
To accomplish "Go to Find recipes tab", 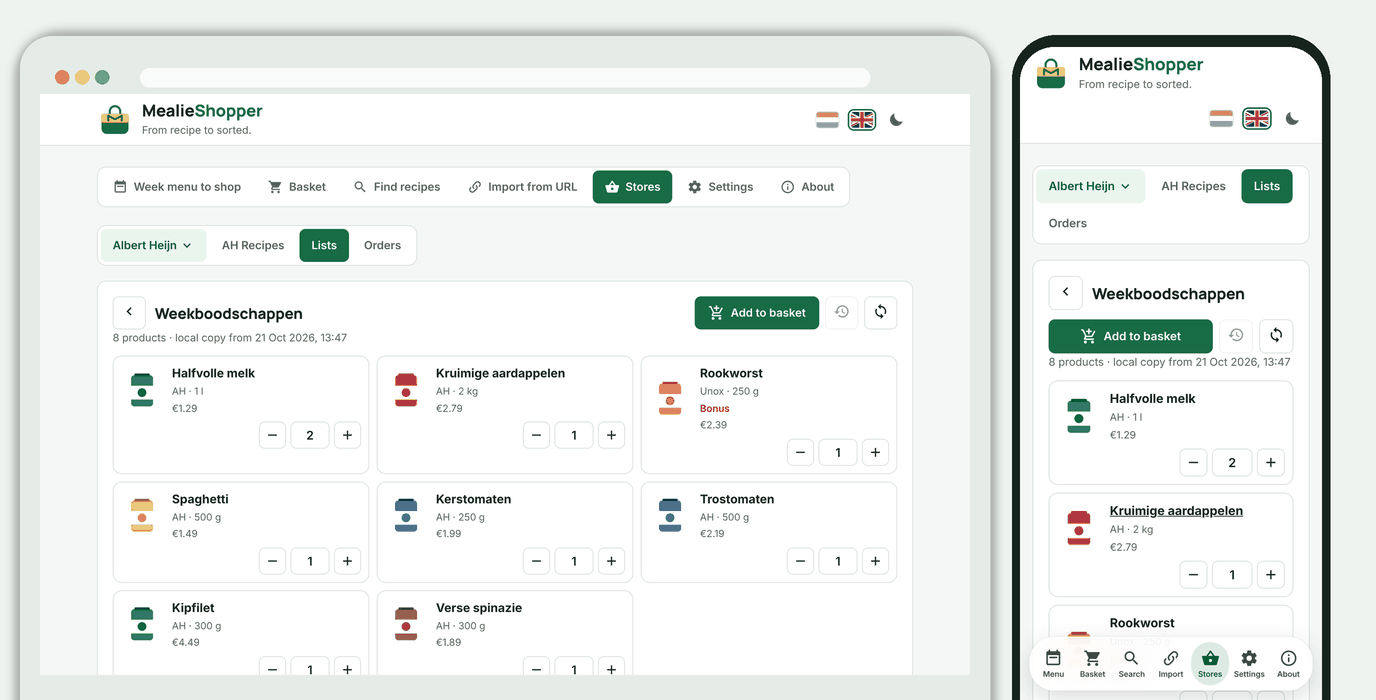I will 397,187.
